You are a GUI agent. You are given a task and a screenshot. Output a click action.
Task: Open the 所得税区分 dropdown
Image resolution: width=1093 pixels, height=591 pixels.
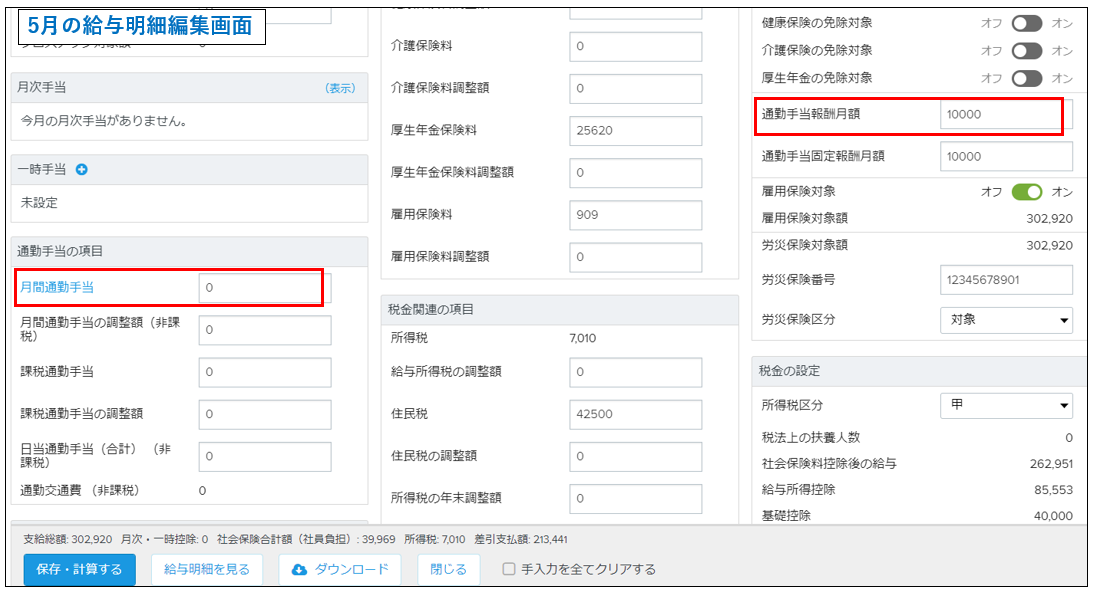pyautogui.click(x=1006, y=405)
